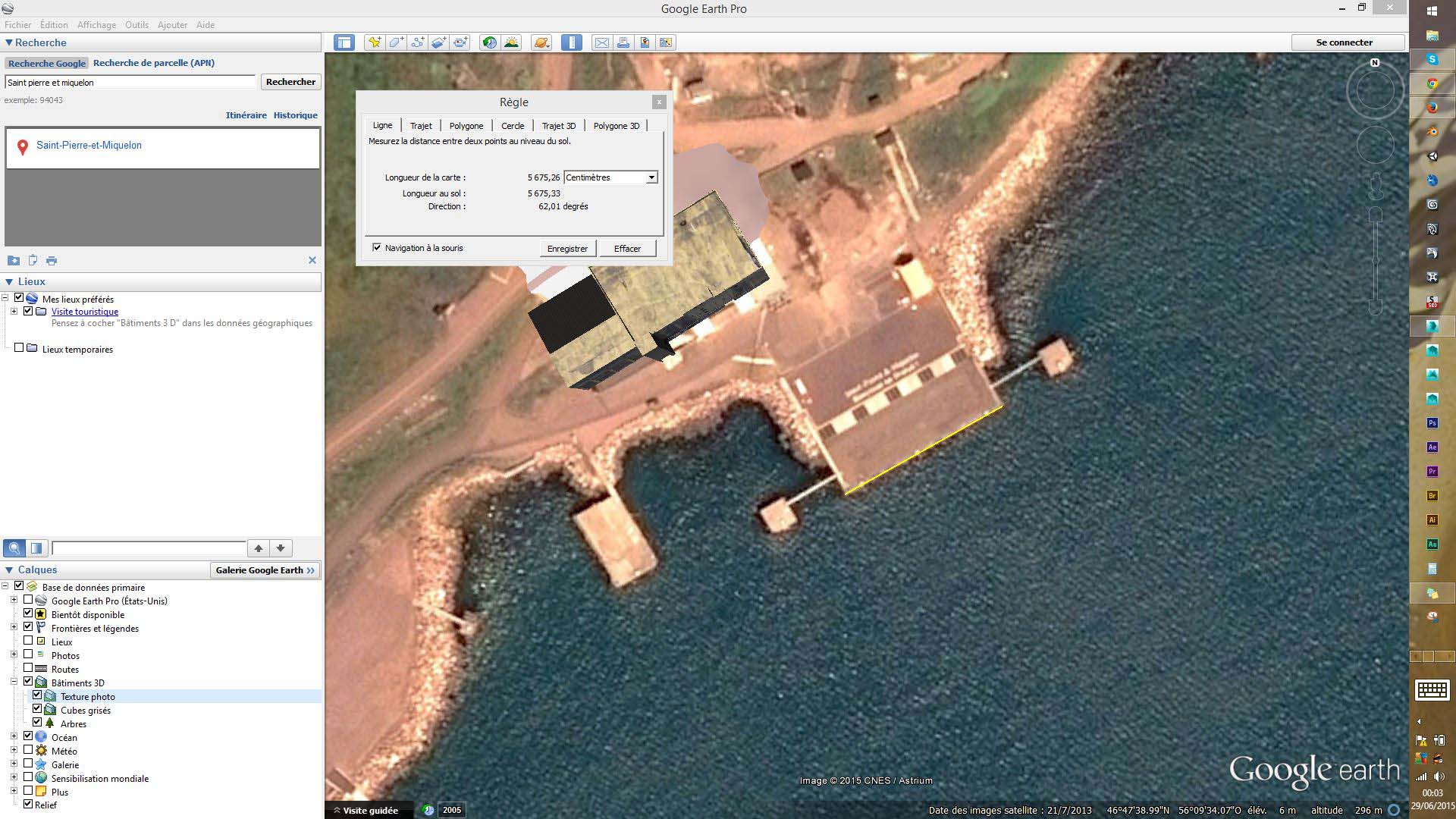Record a tour with the camera icon
Viewport: 1456px width, 819px height.
point(460,42)
